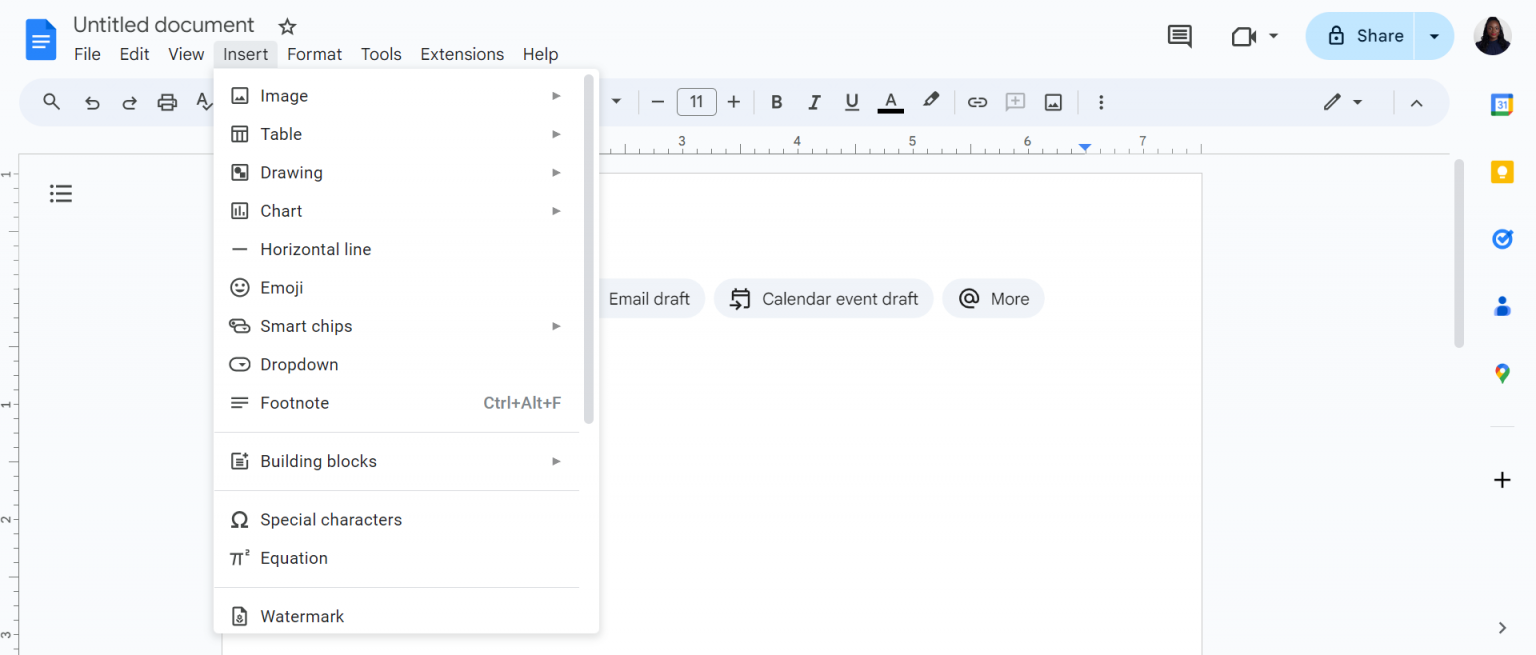This screenshot has height=655, width=1536.
Task: Insert a link from the toolbar
Action: 977,101
